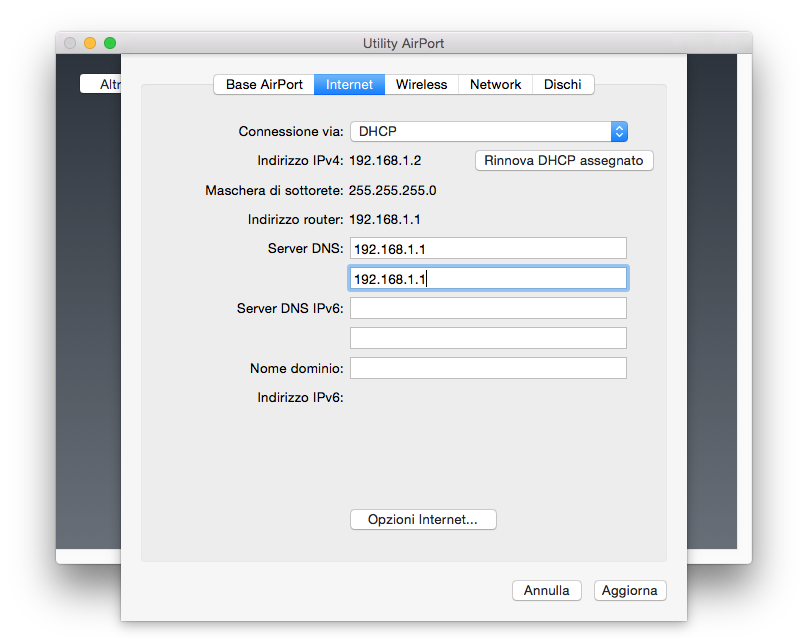This screenshot has height=644, width=808.
Task: Go to the Network tab
Action: (495, 84)
